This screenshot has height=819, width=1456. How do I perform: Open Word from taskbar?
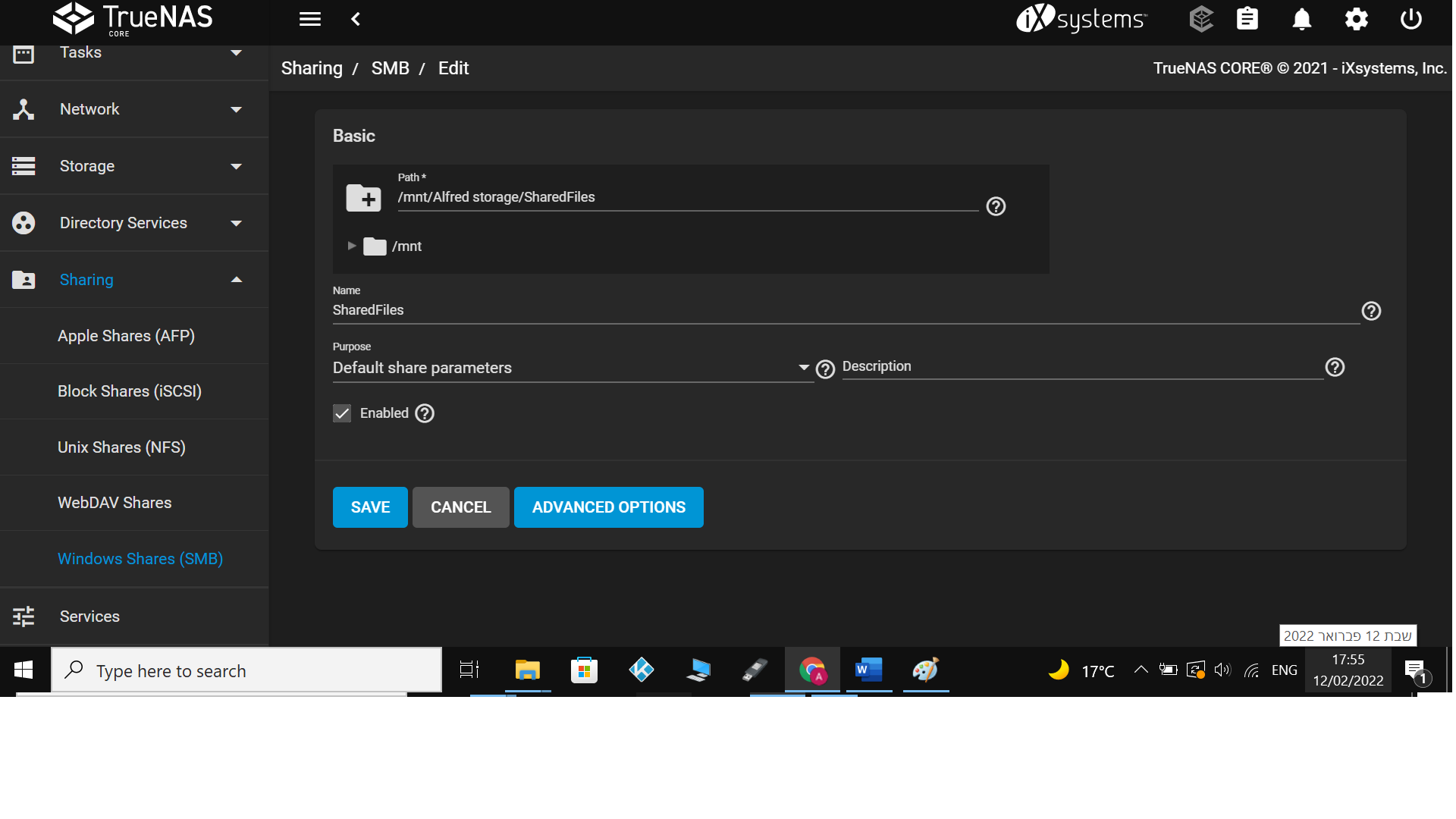click(869, 670)
